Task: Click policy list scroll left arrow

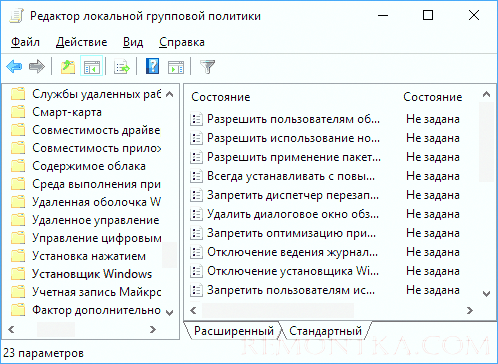Action: click(x=193, y=311)
